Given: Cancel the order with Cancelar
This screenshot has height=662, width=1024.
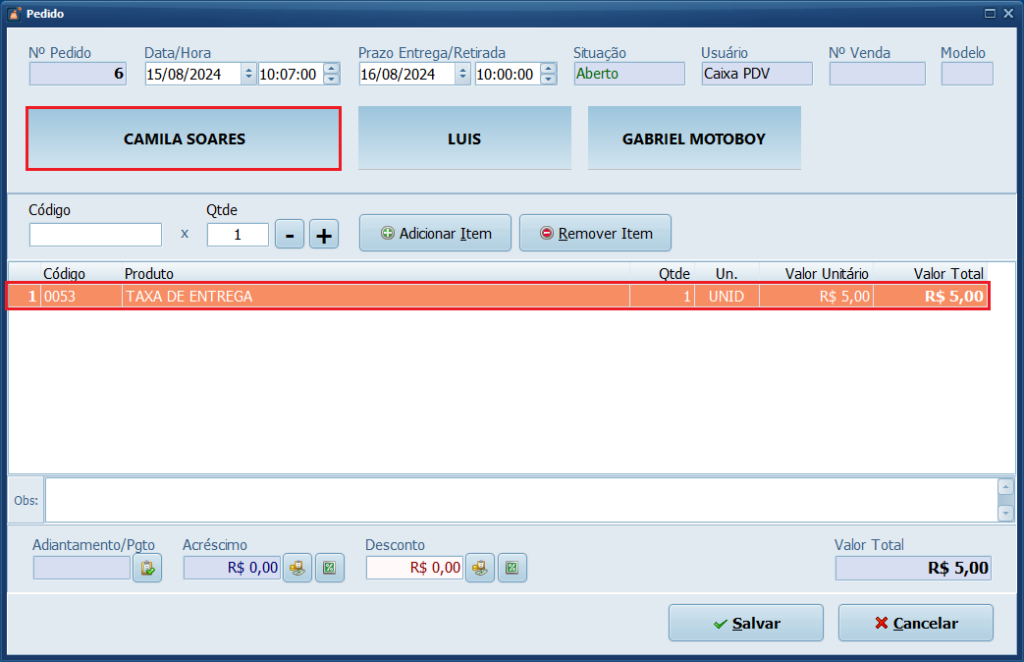Looking at the screenshot, I should (x=915, y=623).
